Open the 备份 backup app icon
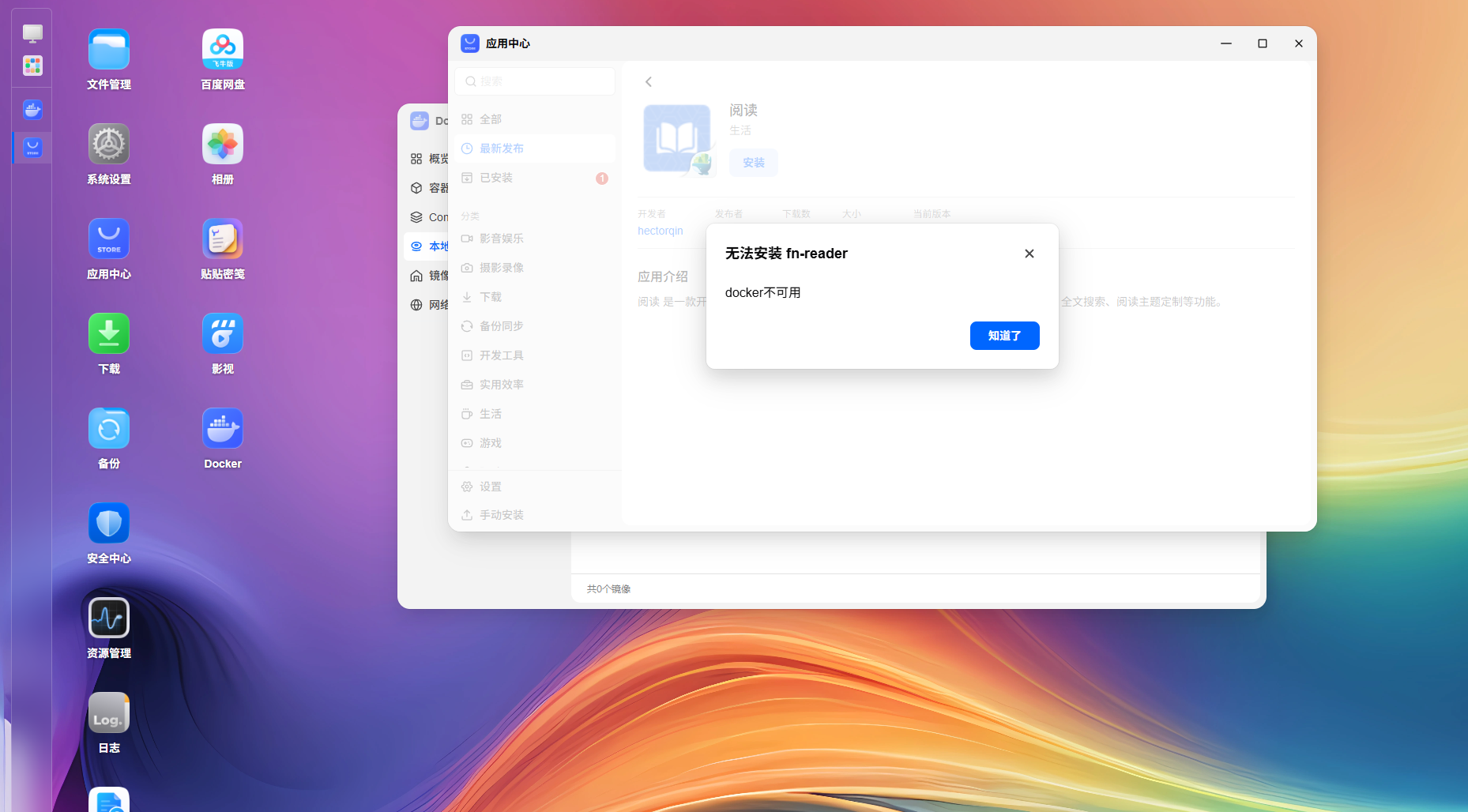The width and height of the screenshot is (1468, 812). click(x=109, y=428)
